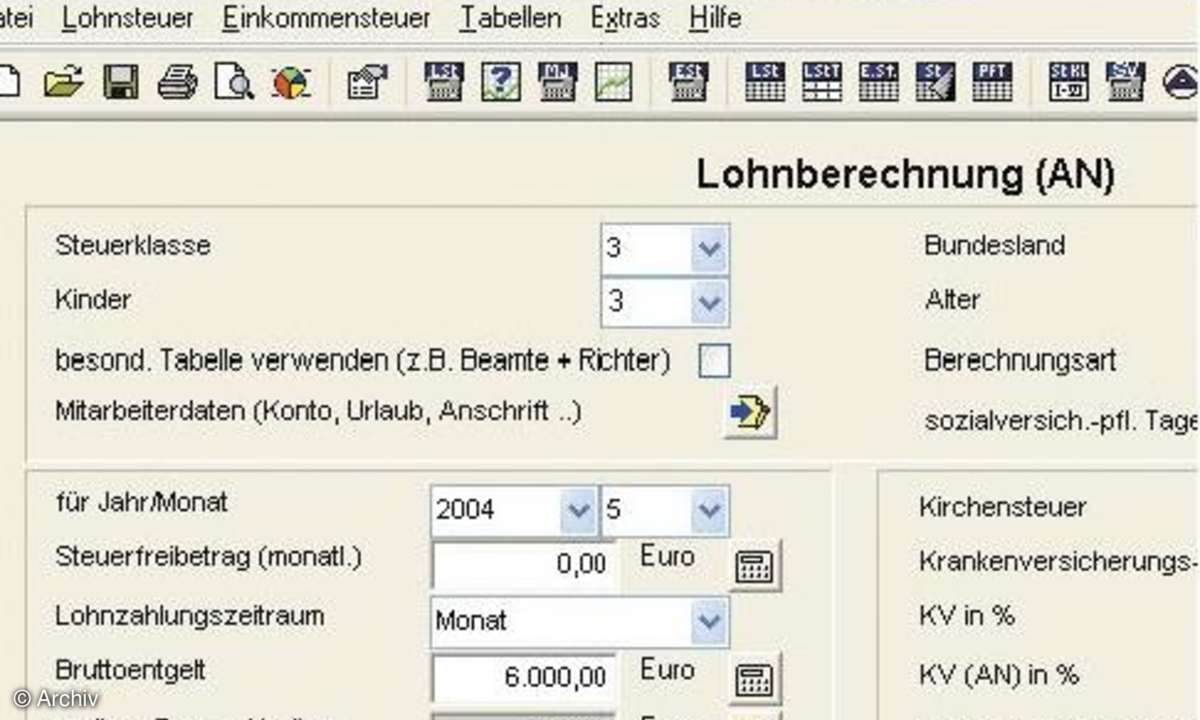Click the Bruttoentgelt label
This screenshot has height=720, width=1200.
(x=130, y=669)
